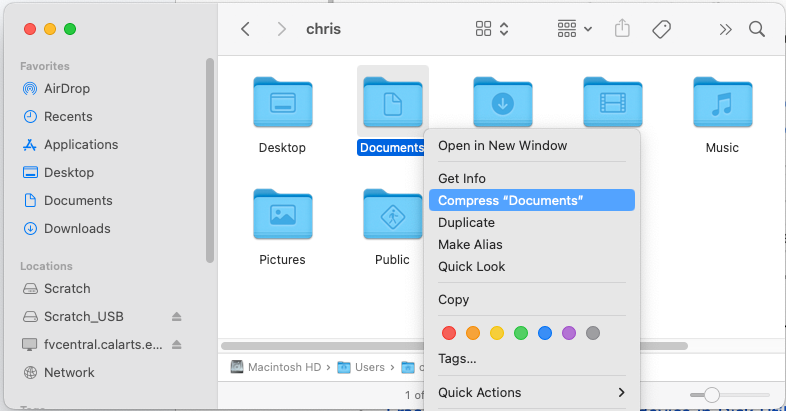Image resolution: width=786 pixels, height=411 pixels.
Task: Go forward with the right chevron
Action: coord(282,29)
